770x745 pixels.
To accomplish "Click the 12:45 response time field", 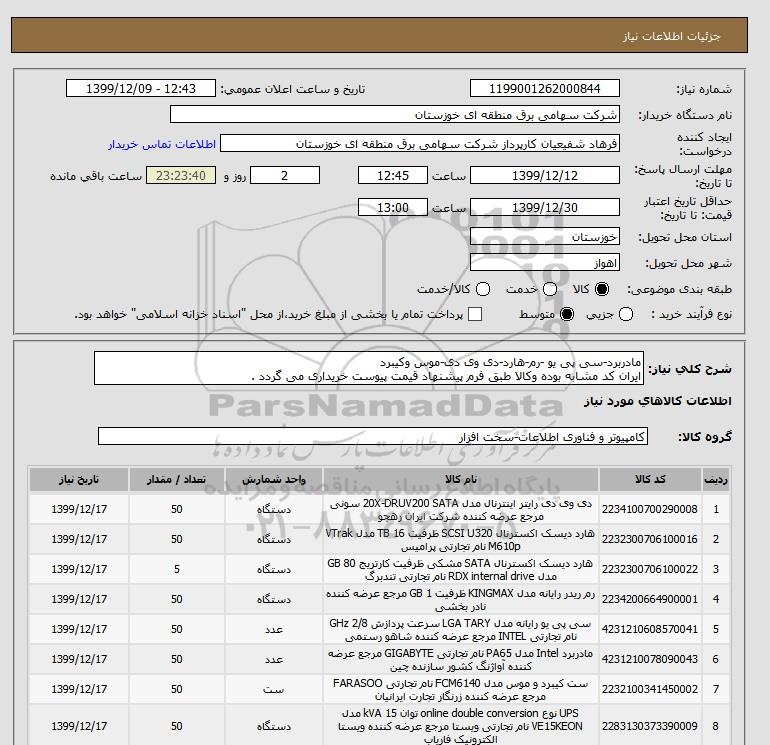I will click(x=365, y=176).
